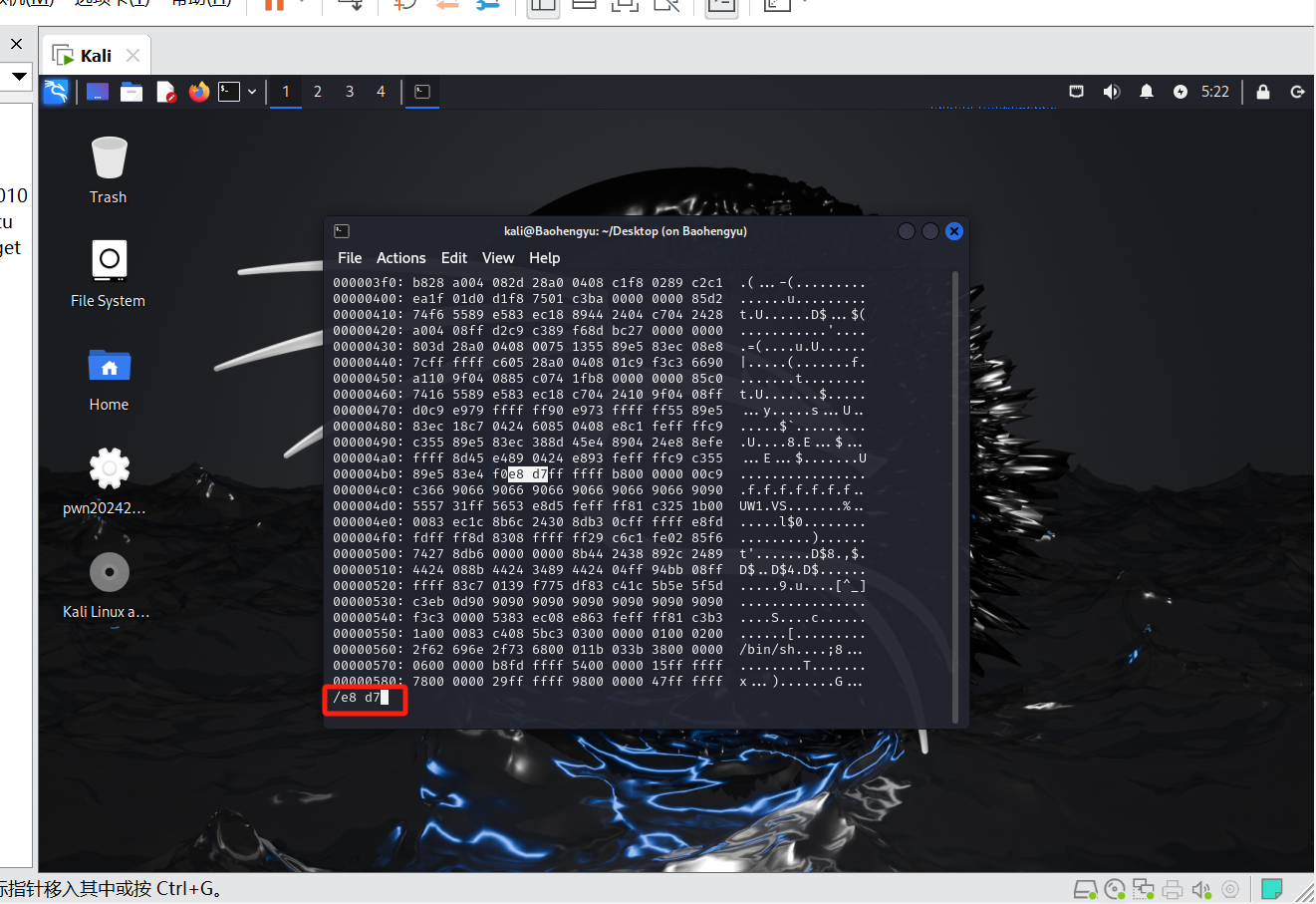Close the Kali VM tab
The width and height of the screenshot is (1316, 904).
point(132,56)
